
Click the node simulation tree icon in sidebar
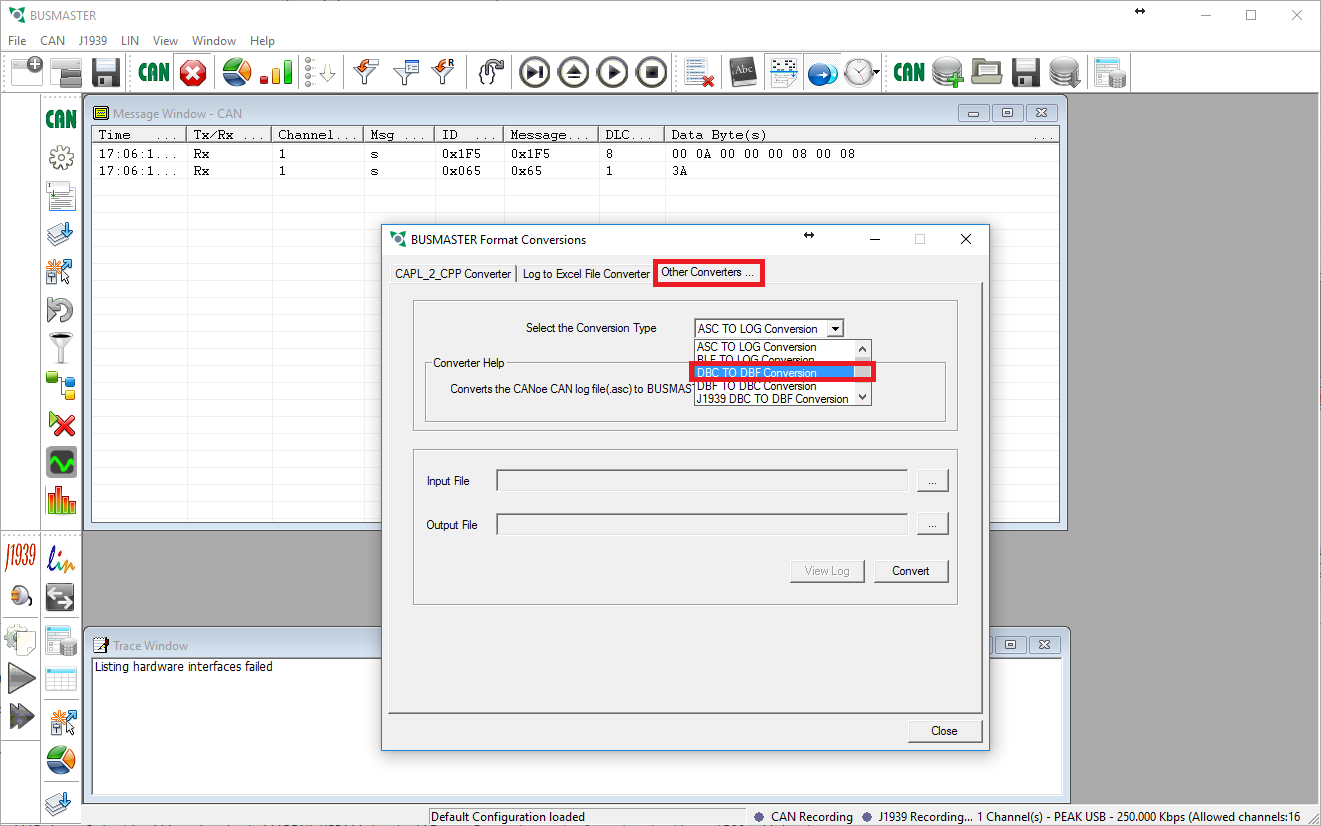tap(61, 385)
